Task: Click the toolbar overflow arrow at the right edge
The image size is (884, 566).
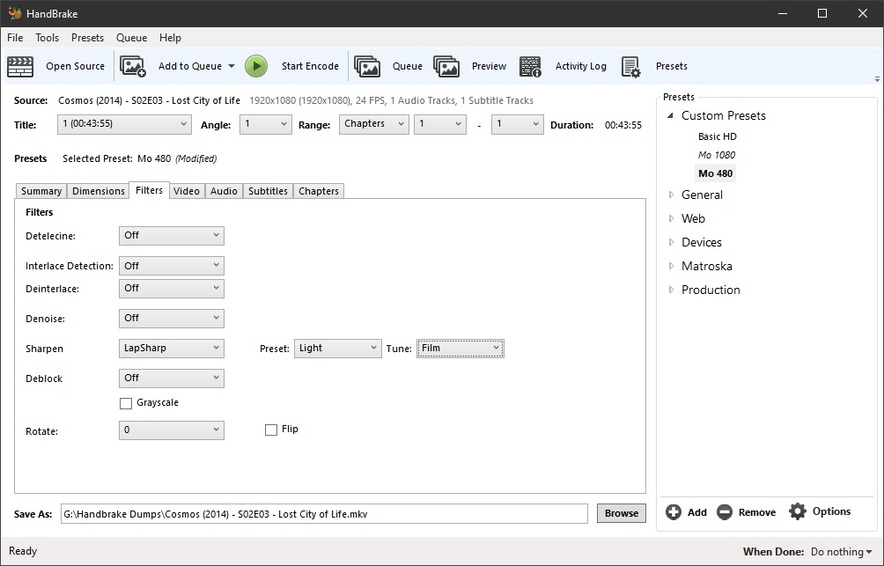Action: coord(877,79)
